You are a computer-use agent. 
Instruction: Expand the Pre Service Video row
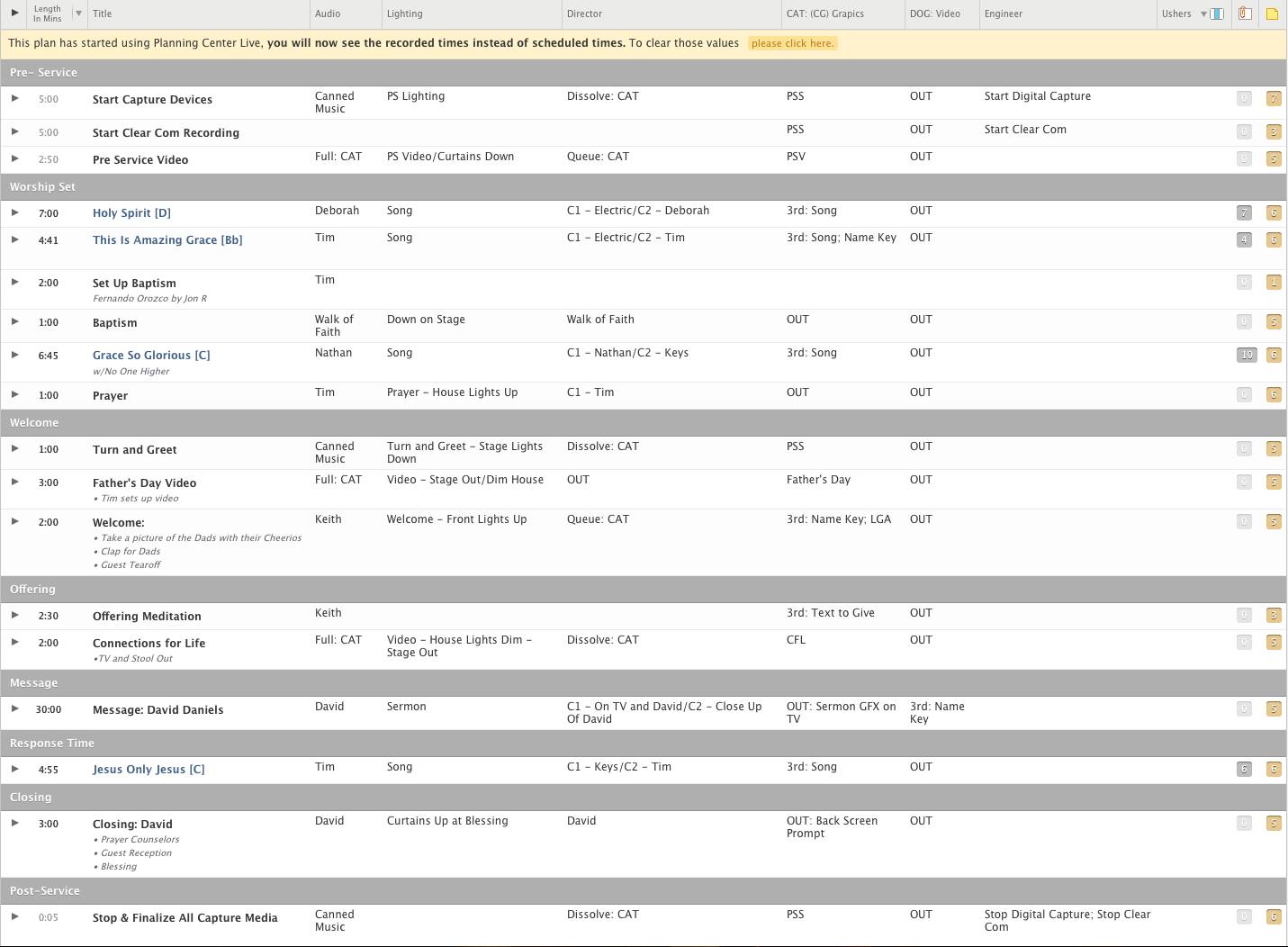point(14,158)
